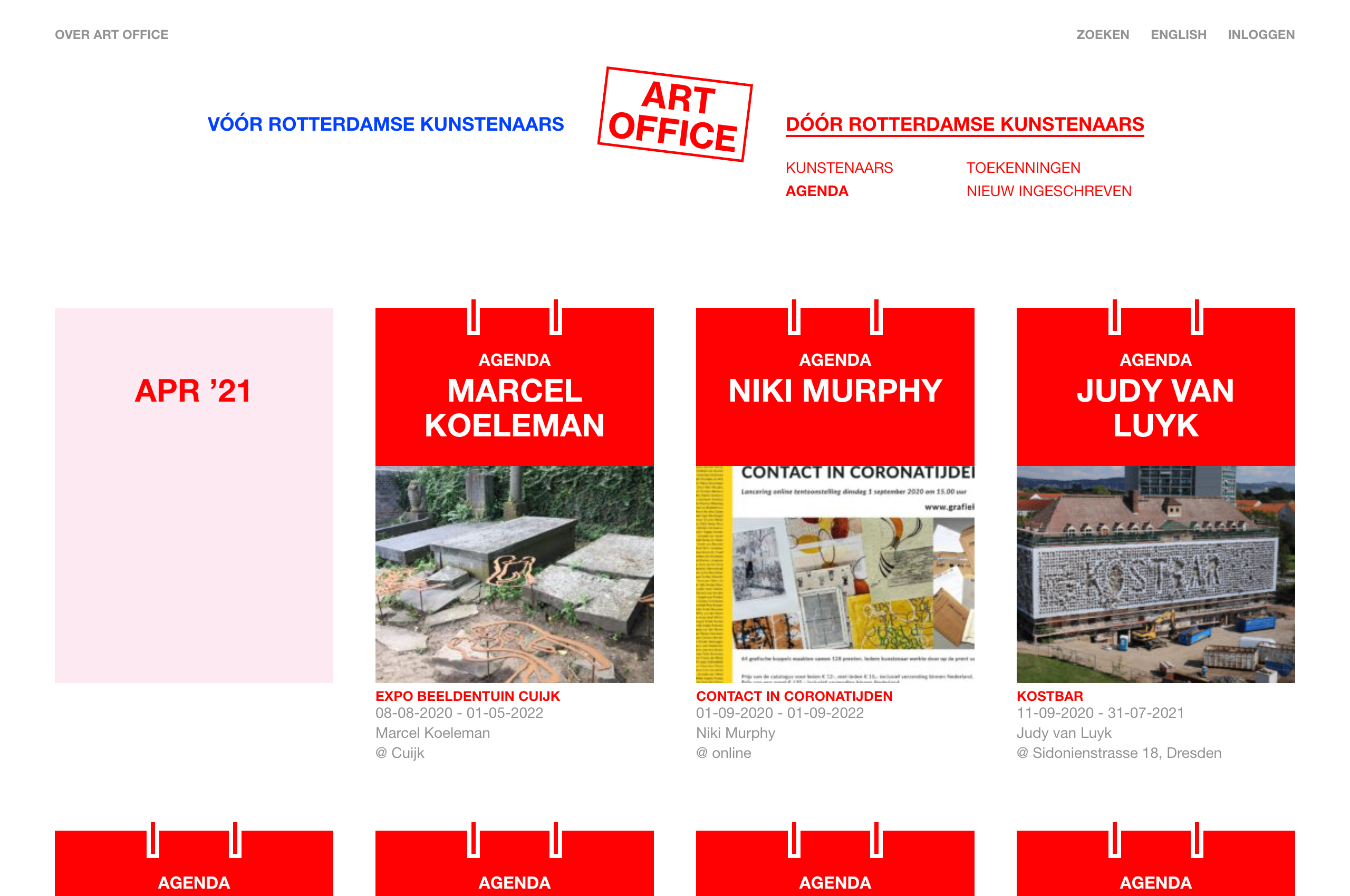This screenshot has width=1350, height=896.
Task: Click the location @ Sidonienstrasse 18, Dresden
Action: pos(1119,753)
